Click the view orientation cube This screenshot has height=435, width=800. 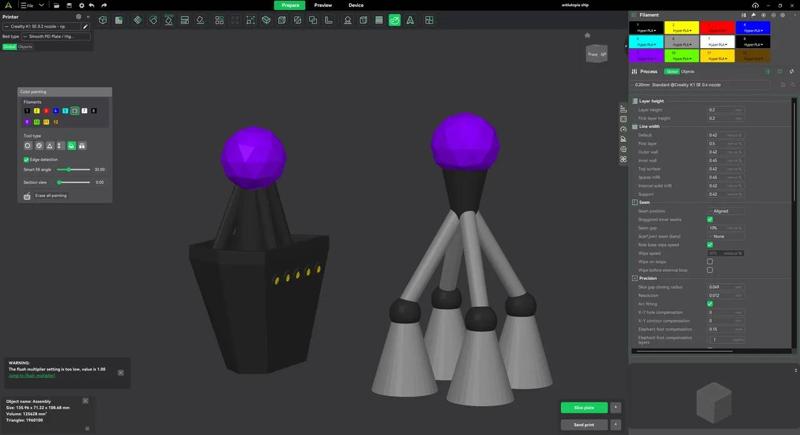tap(596, 54)
